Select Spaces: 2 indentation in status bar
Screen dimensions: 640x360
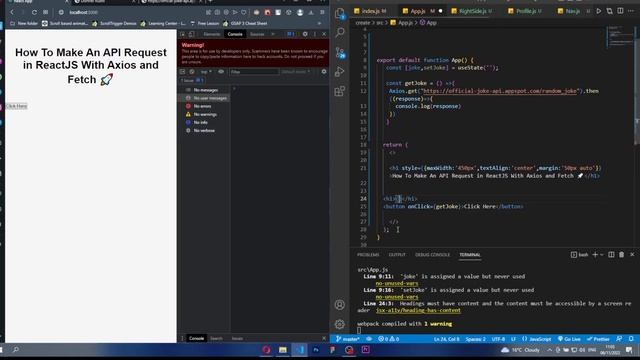coord(476,339)
